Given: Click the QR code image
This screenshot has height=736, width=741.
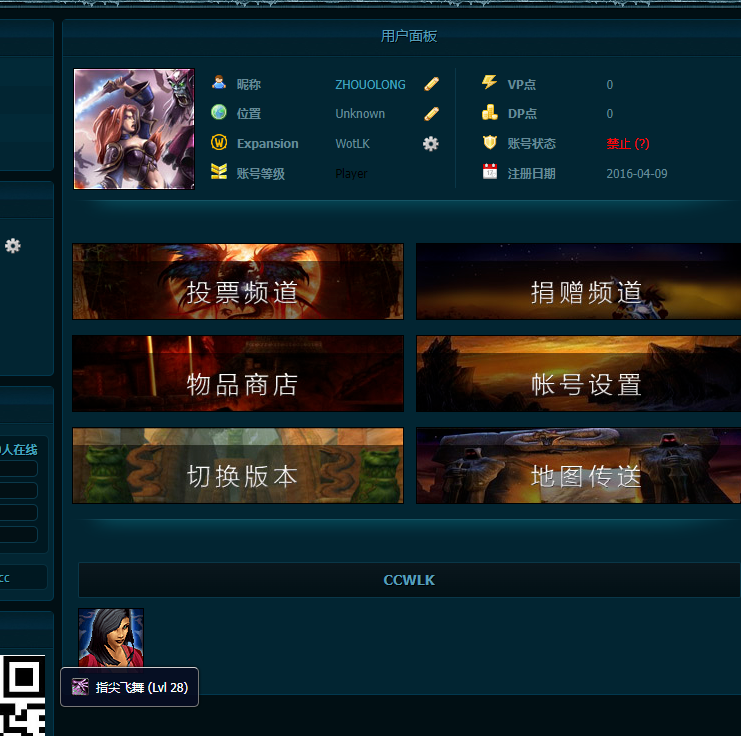Looking at the screenshot, I should 23,695.
